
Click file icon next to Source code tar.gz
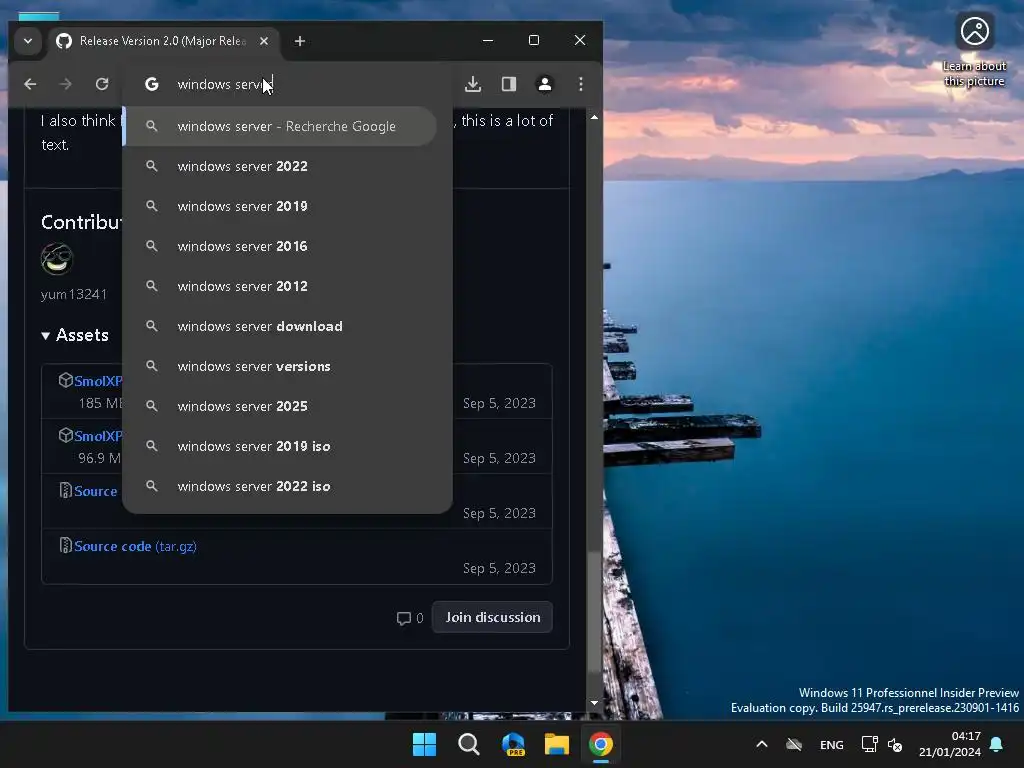coord(65,545)
